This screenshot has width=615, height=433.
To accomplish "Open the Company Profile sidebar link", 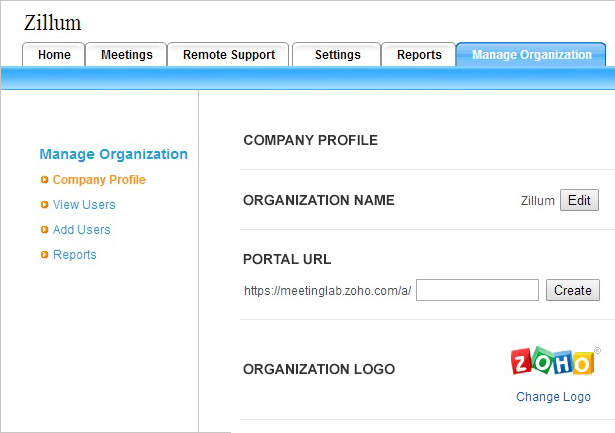I will click(x=99, y=180).
